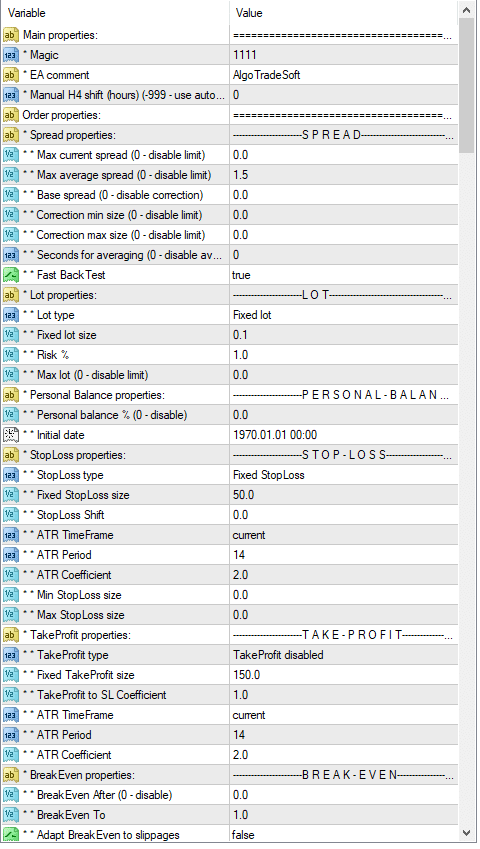The image size is (480, 849).
Task: Select ATR Coefficient label under TakeProfit properties
Action: tap(67, 755)
